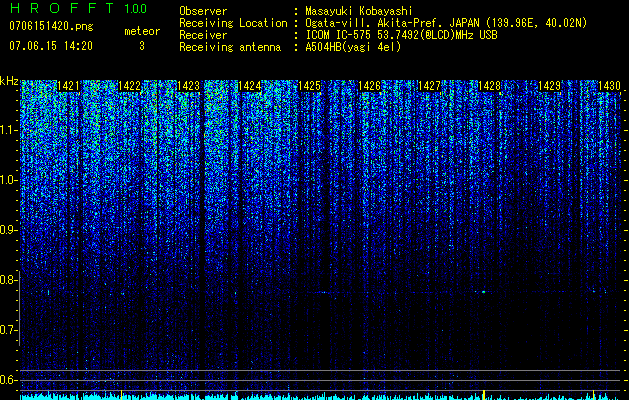Click the 1424 time marker

point(250,86)
